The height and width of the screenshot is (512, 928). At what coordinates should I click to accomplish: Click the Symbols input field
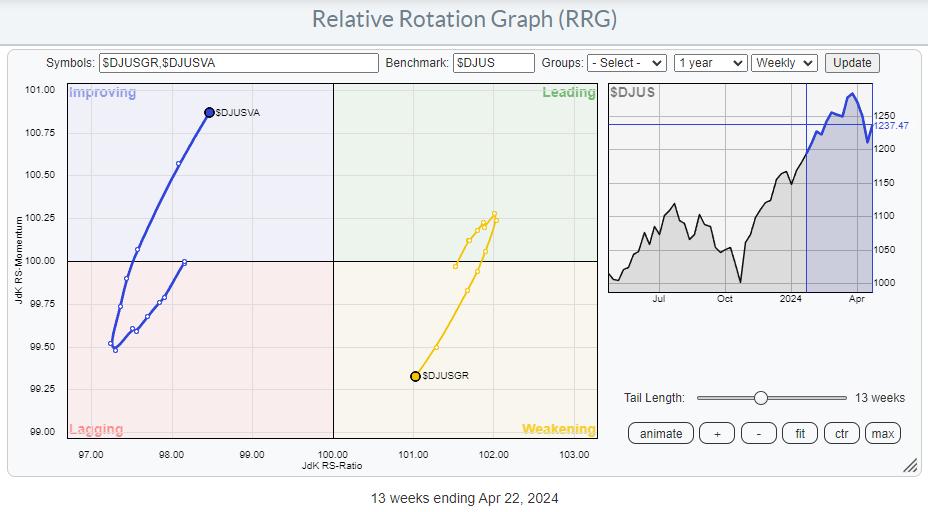pos(239,62)
